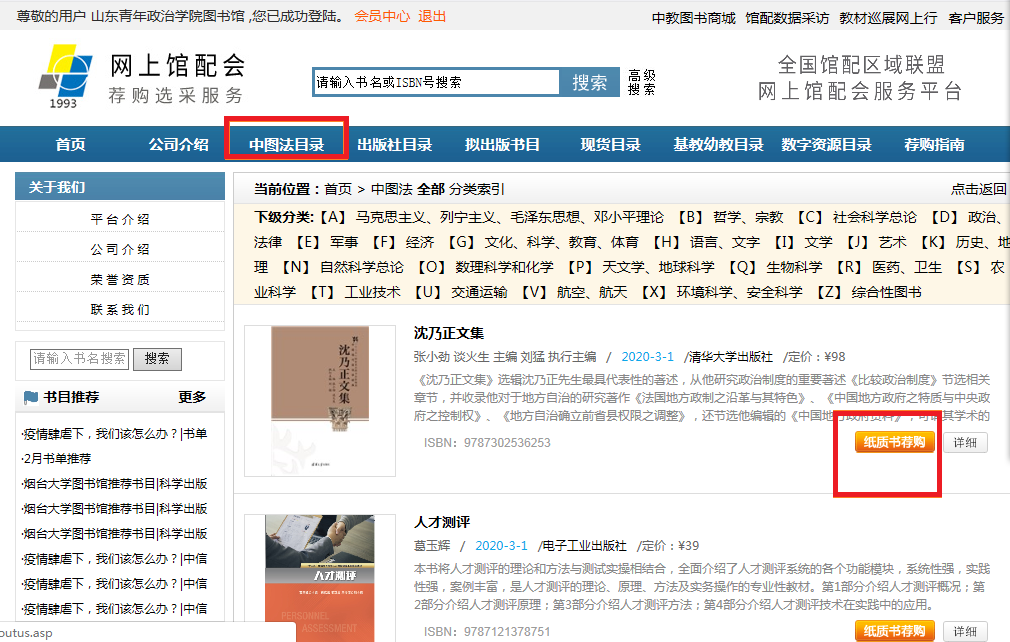Click 纸质书荐购 for 沈乃正文集
Viewport: 1010px width, 642px height.
[x=895, y=443]
